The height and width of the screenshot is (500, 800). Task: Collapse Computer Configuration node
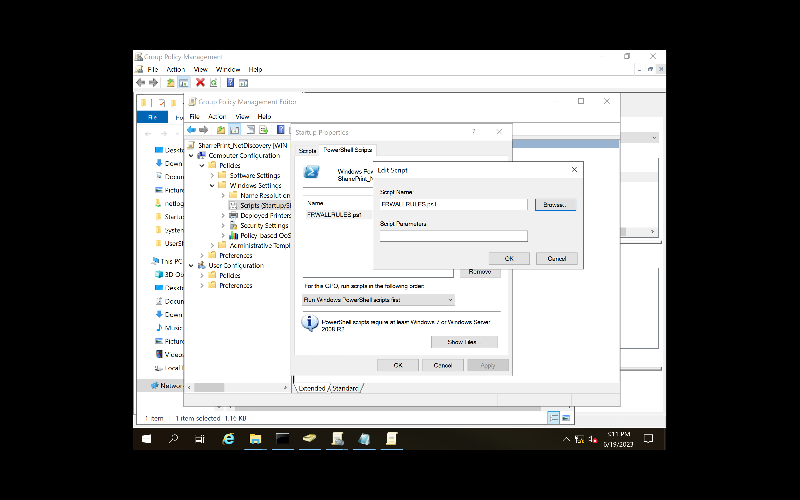[191, 156]
